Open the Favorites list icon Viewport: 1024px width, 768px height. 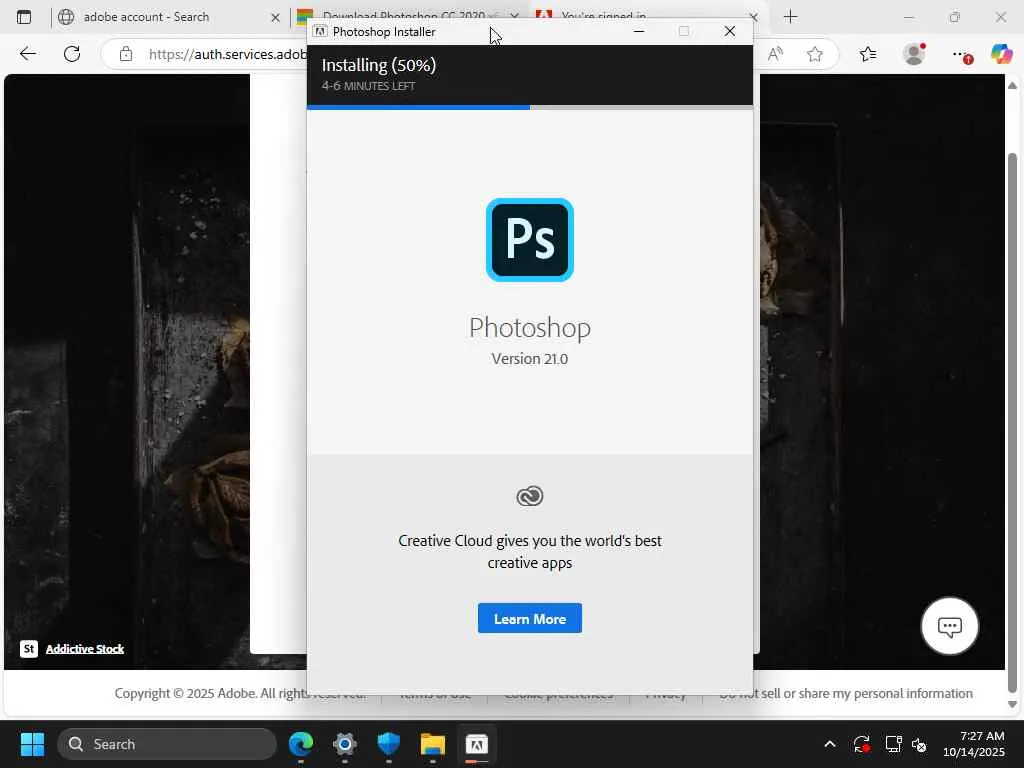coord(868,54)
